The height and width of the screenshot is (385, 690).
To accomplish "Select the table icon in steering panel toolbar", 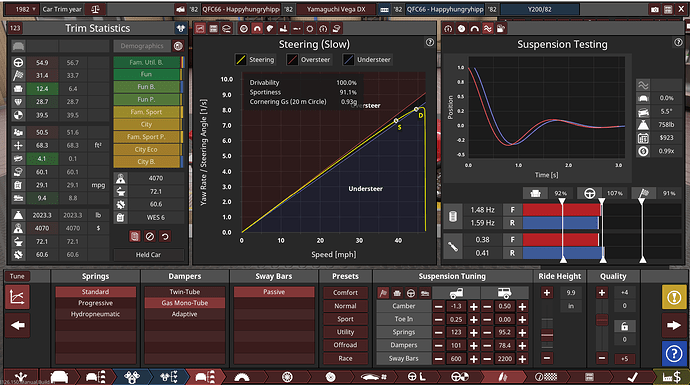I will click(213, 29).
